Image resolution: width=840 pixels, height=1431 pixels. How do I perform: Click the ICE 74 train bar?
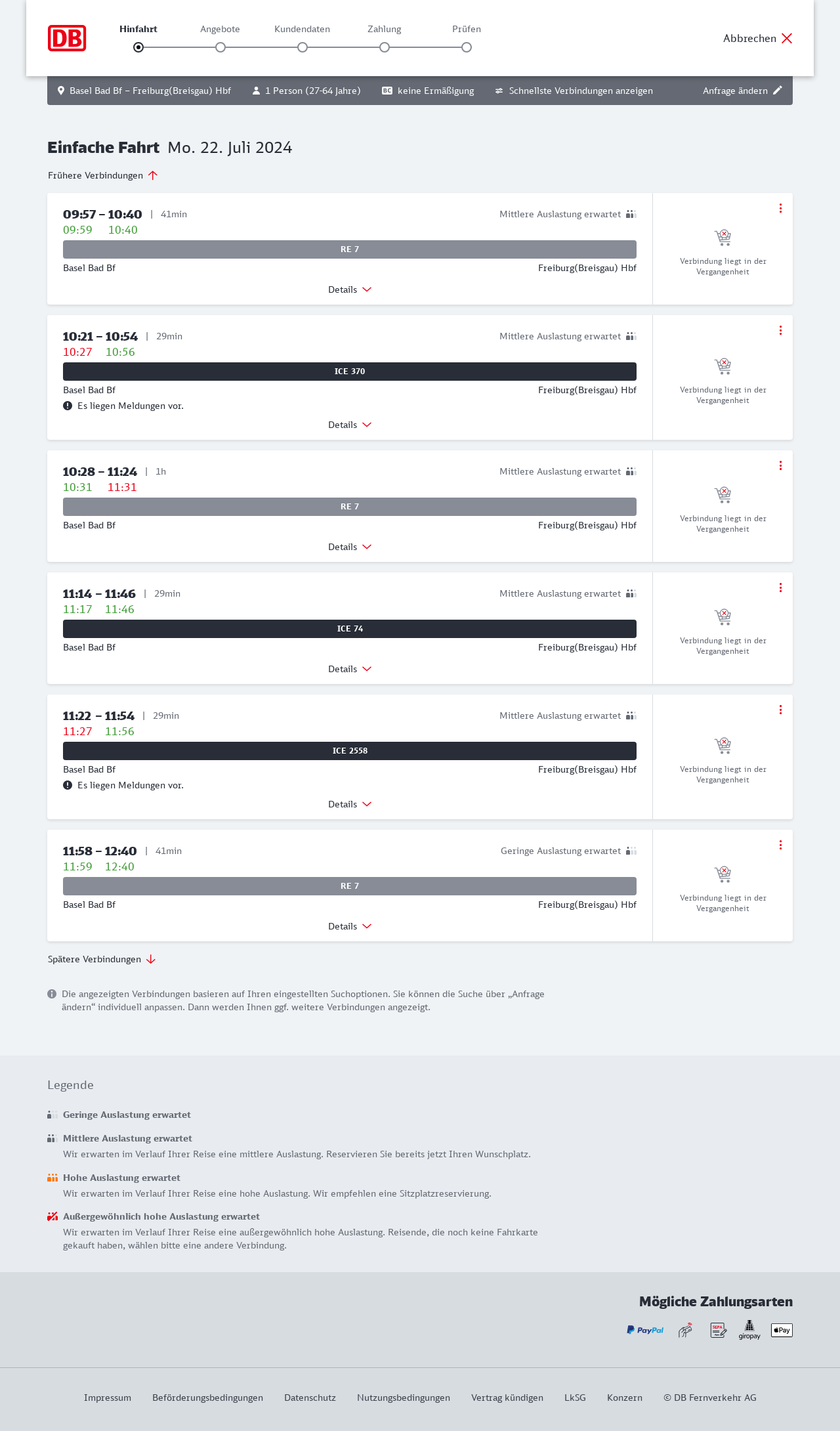point(350,629)
